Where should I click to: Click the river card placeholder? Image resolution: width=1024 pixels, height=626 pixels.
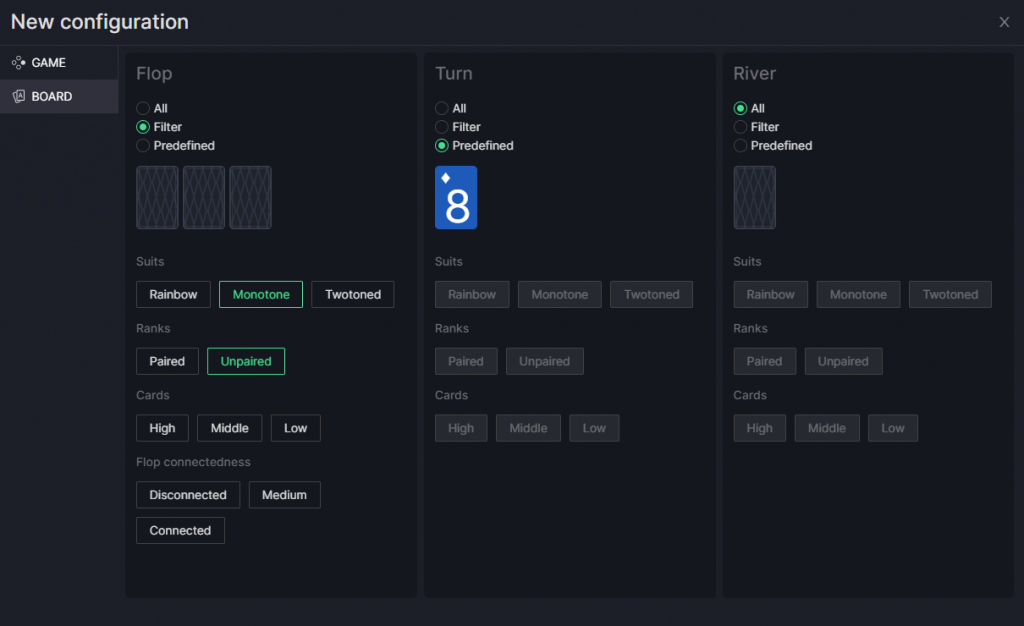pyautogui.click(x=755, y=197)
